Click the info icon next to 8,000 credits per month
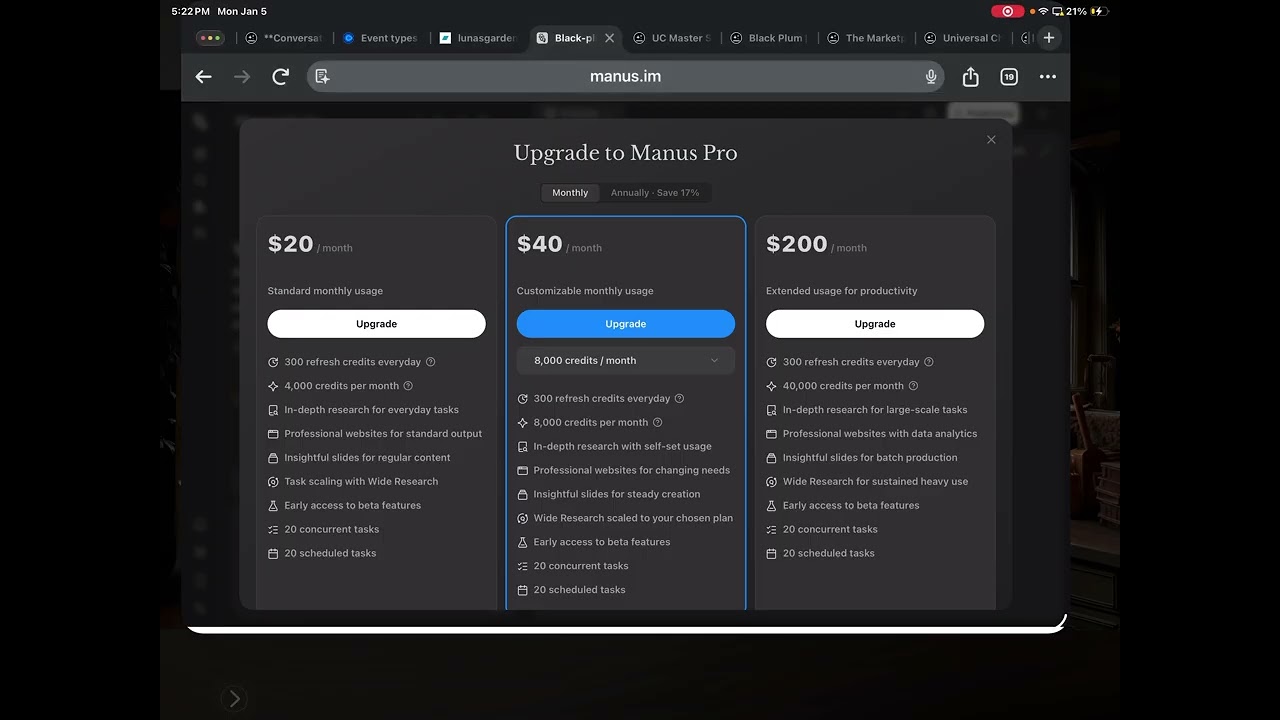 pos(657,423)
